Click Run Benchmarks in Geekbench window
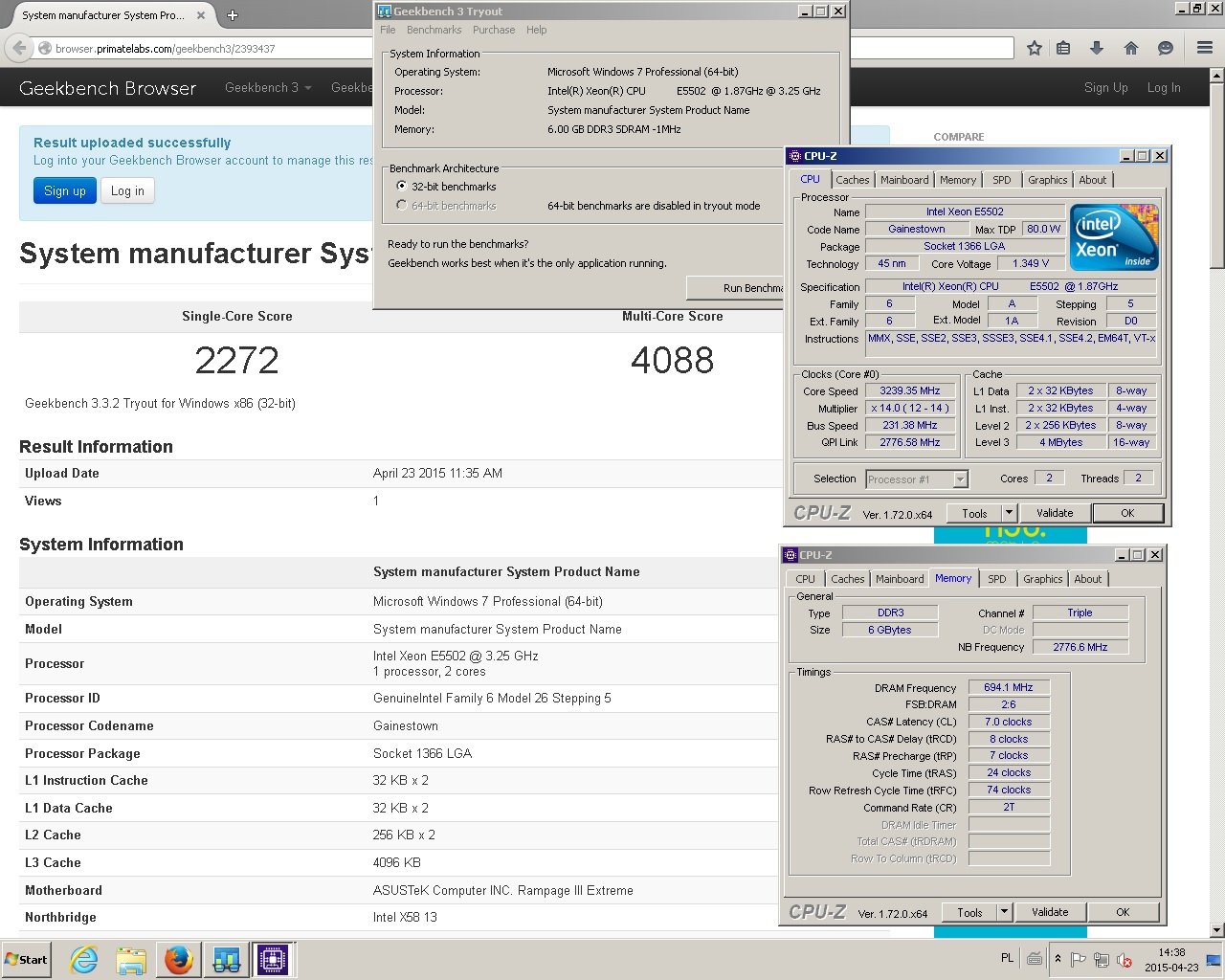 (737, 288)
